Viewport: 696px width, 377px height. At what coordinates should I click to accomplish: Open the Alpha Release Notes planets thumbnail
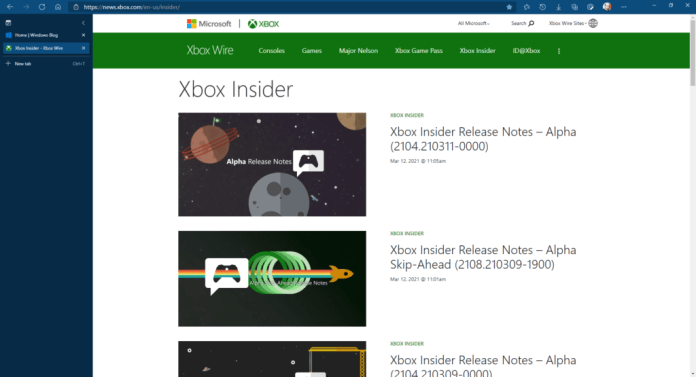pos(272,164)
